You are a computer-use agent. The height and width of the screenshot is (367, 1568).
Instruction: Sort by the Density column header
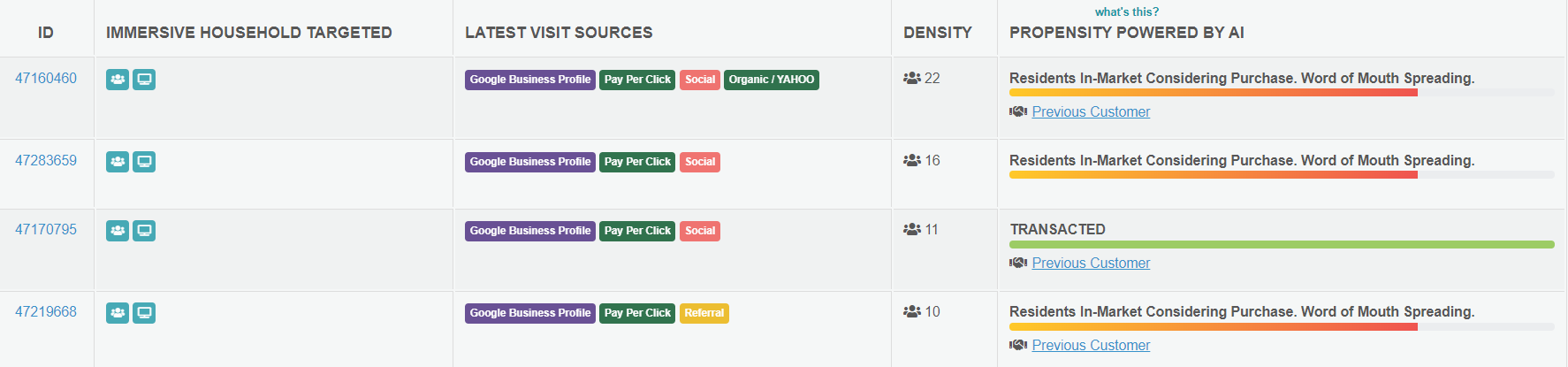click(x=937, y=33)
